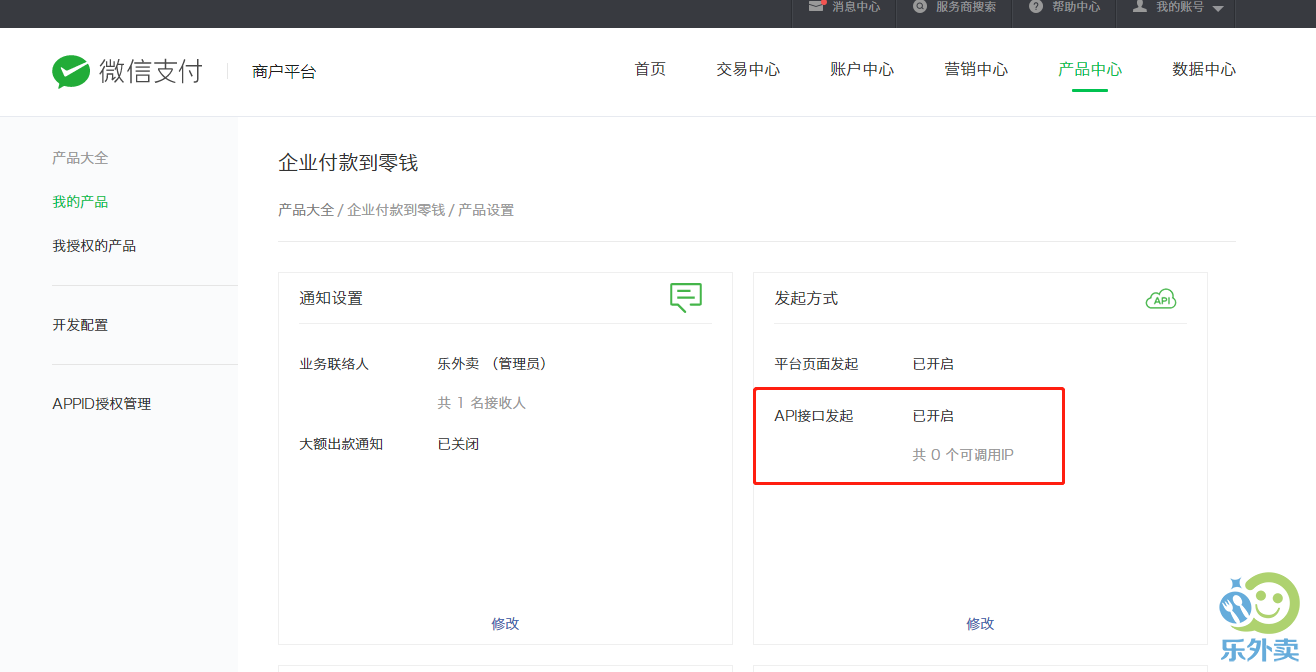Open 开发配置 in left sidebar
The image size is (1316, 672).
[x=80, y=325]
